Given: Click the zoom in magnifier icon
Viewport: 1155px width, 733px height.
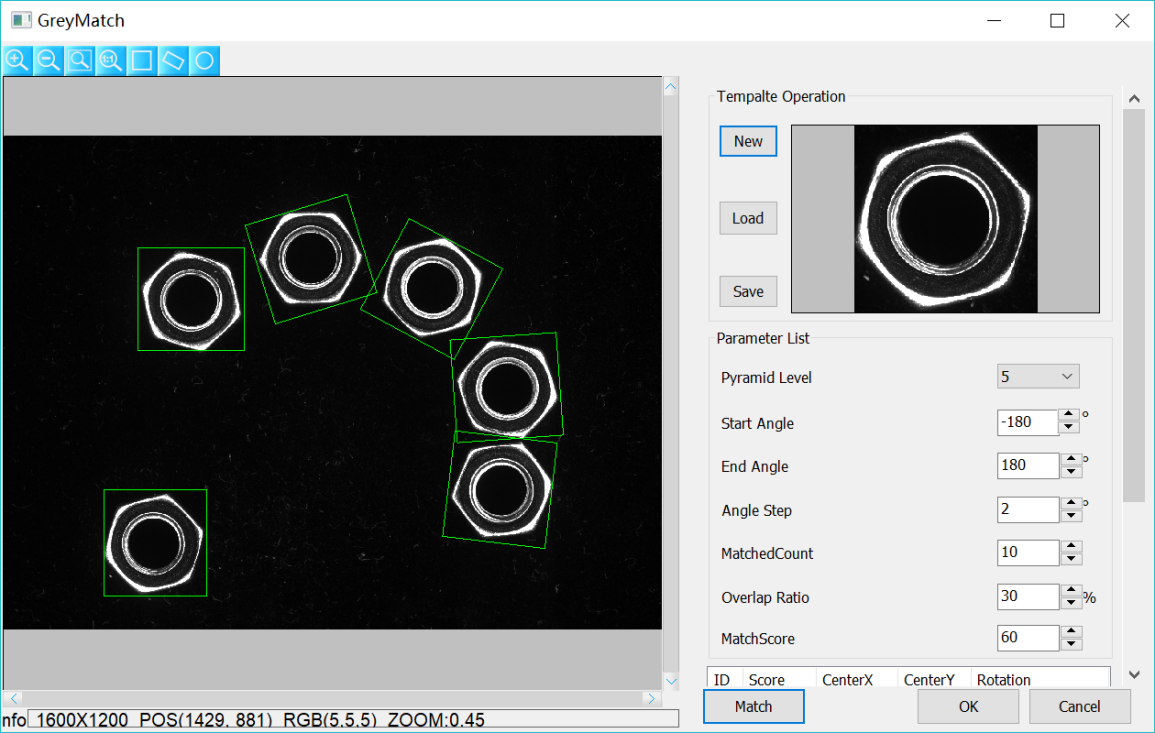Looking at the screenshot, I should click(17, 61).
